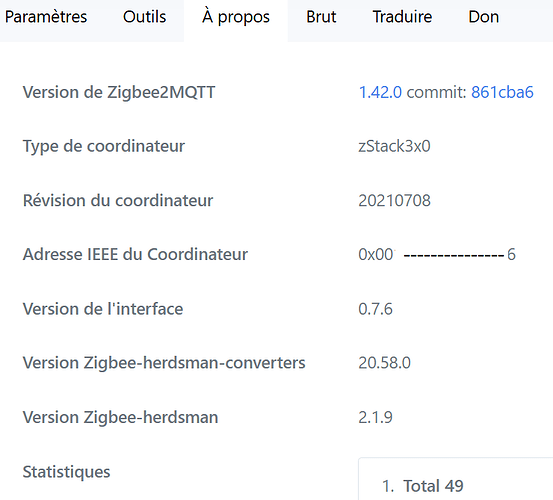Viewport: 553px width, 500px height.
Task: Click the herdsman-converters version 20.58.0
Action: tap(384, 363)
